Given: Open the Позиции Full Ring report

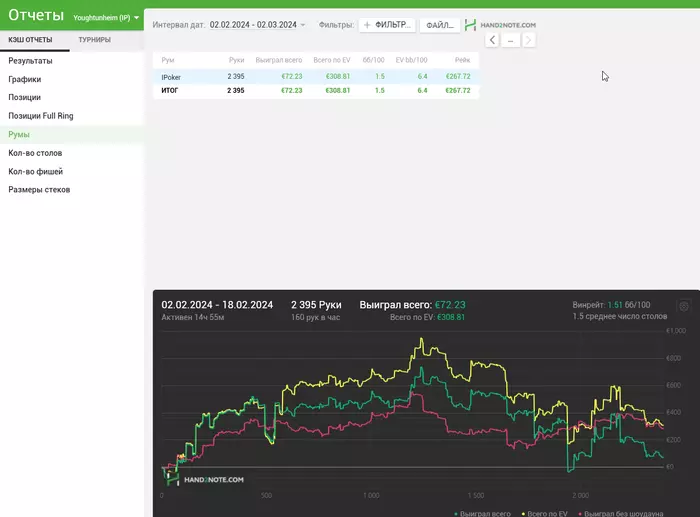Looking at the screenshot, I should pos(41,116).
